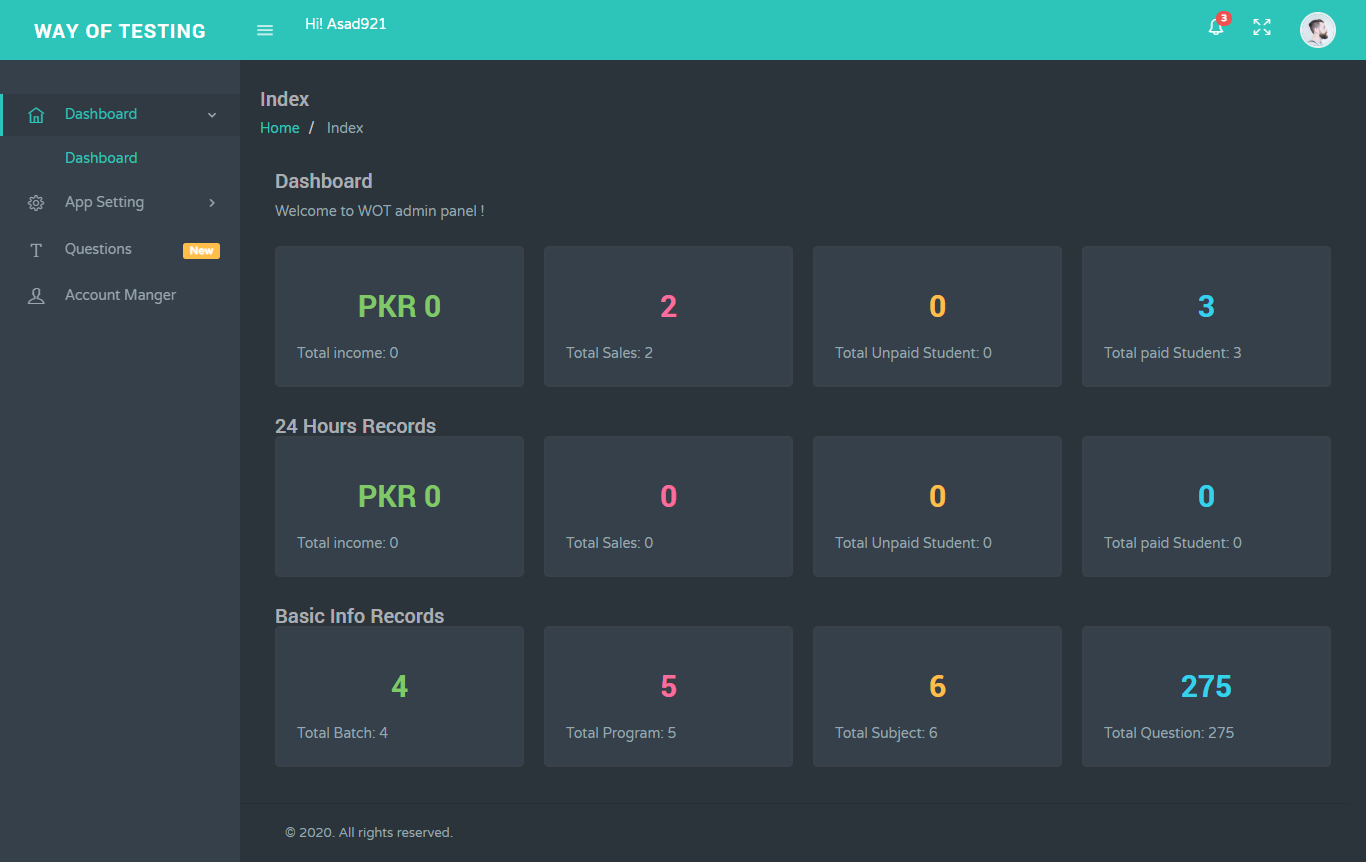Select the Total Question 275 card

pyautogui.click(x=1206, y=696)
